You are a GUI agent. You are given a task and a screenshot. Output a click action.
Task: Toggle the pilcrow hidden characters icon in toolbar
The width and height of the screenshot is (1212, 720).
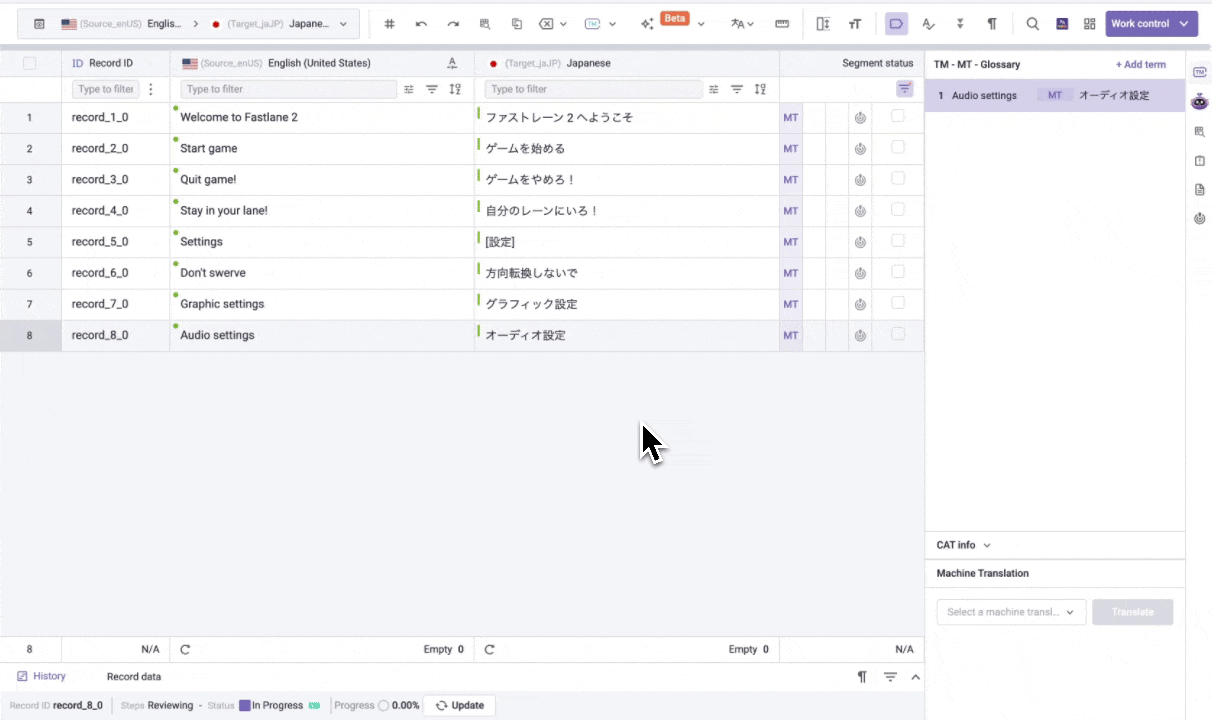coord(992,24)
